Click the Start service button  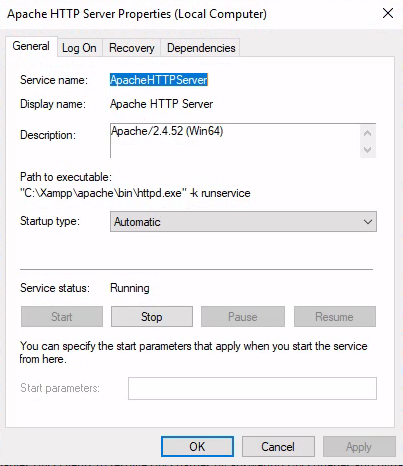[62, 317]
